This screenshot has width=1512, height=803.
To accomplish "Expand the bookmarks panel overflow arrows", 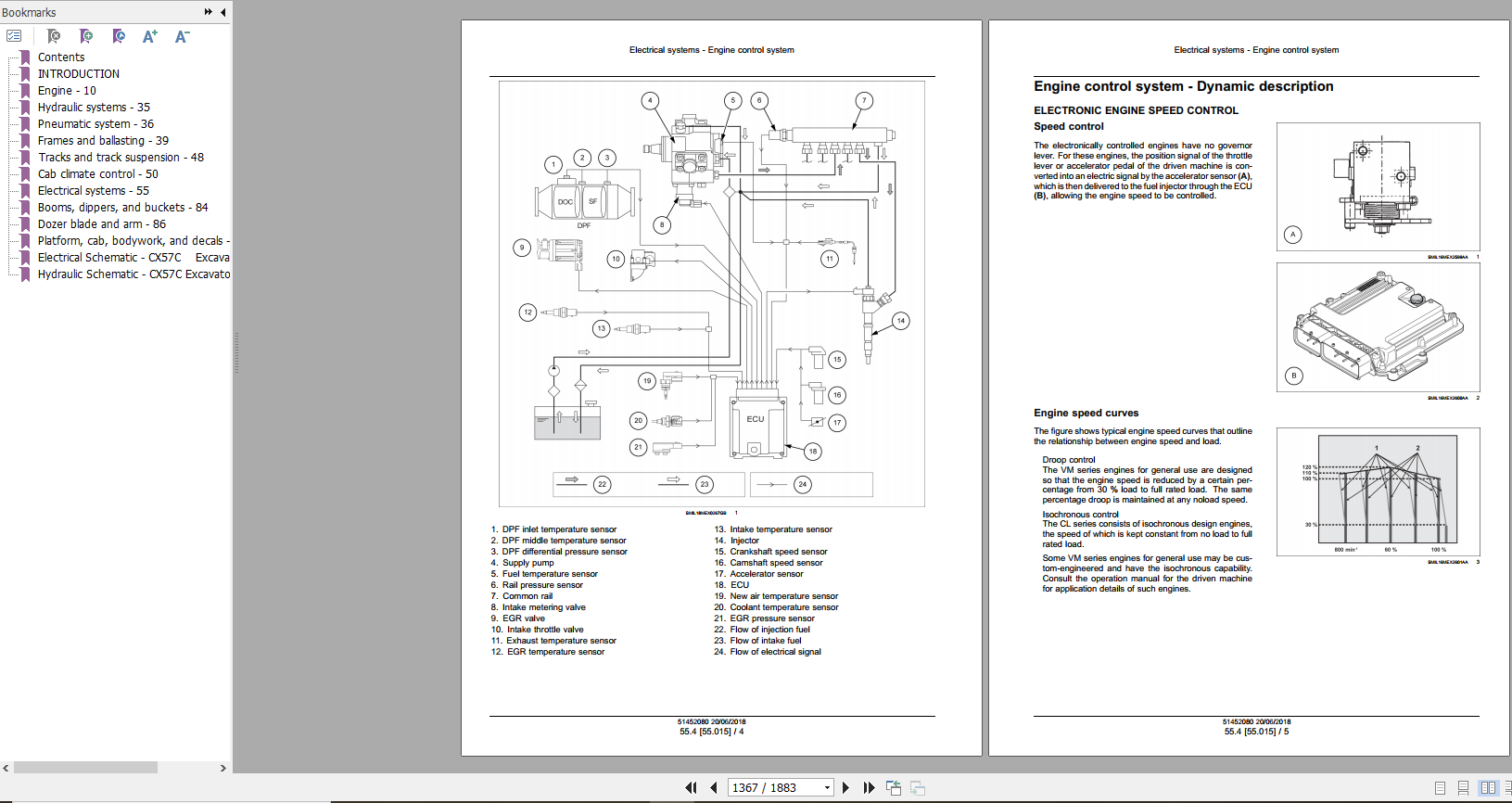I will click(x=209, y=12).
